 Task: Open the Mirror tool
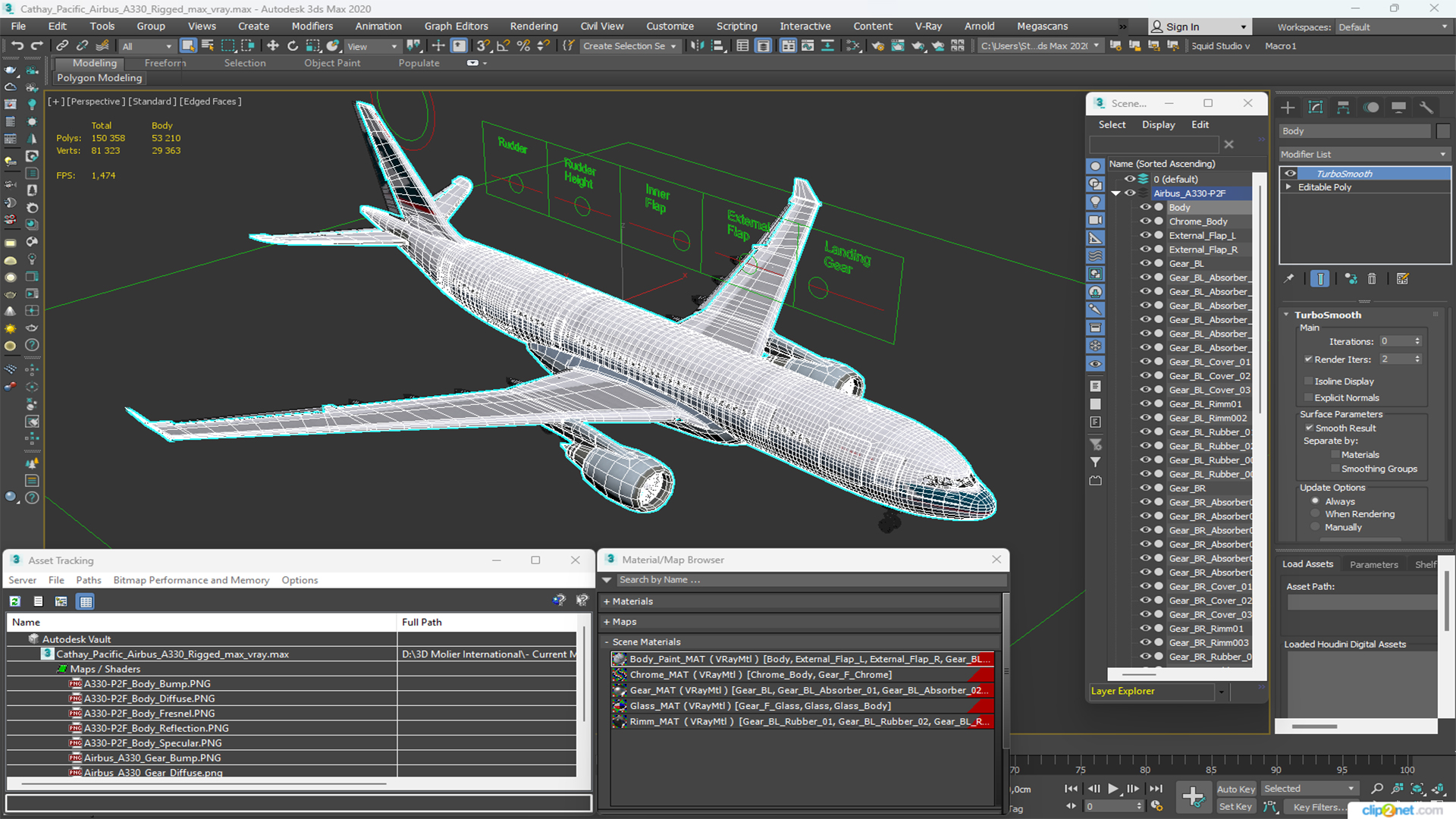697,45
